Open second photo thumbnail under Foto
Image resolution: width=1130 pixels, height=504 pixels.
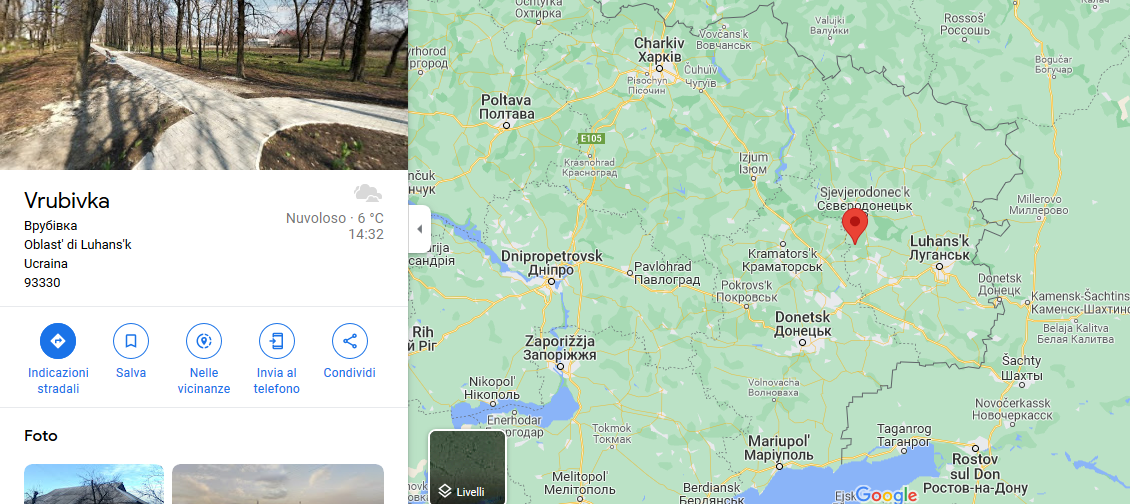(x=277, y=484)
